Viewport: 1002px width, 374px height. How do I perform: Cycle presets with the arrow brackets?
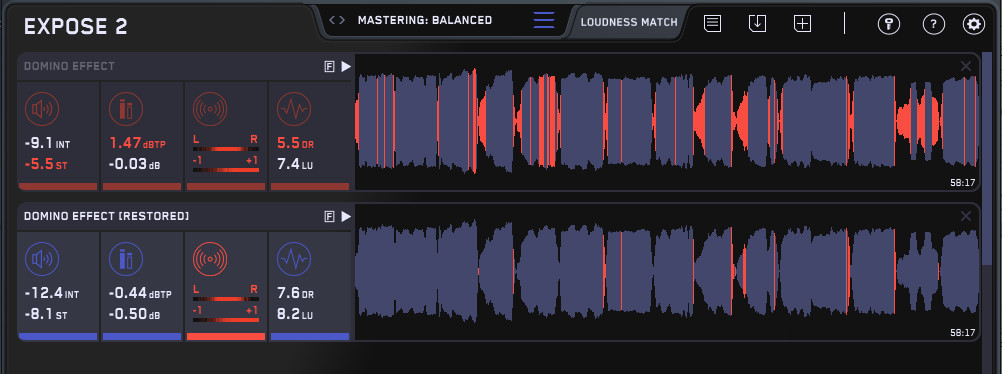point(337,20)
